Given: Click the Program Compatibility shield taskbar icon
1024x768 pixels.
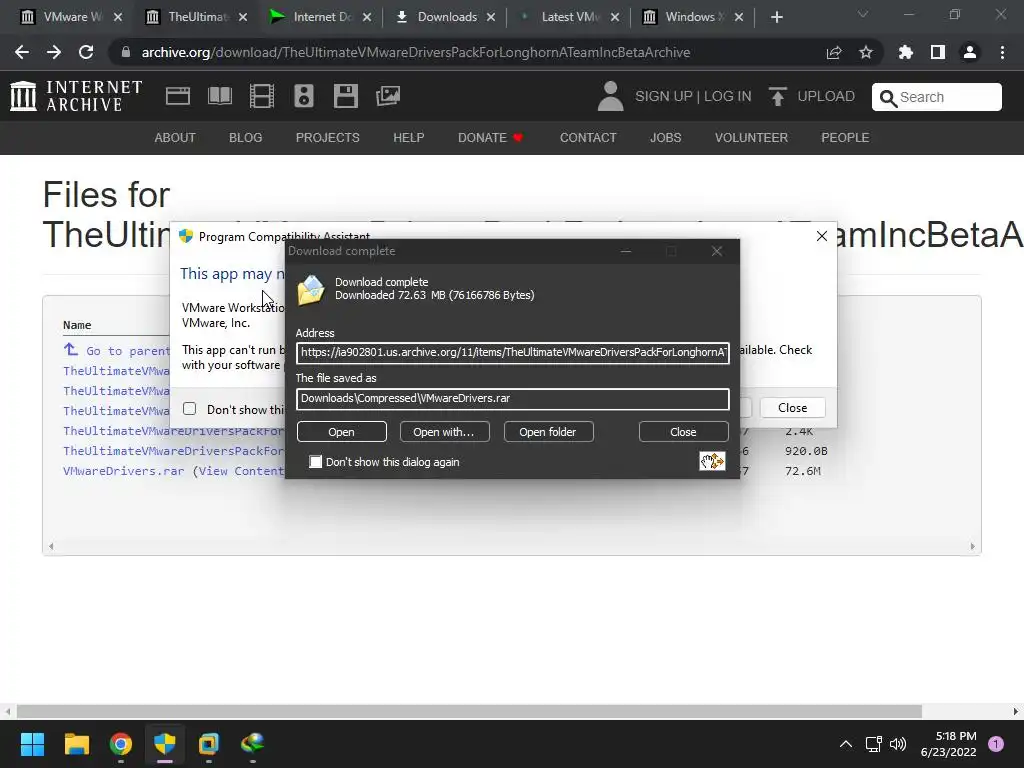Looking at the screenshot, I should click(165, 744).
